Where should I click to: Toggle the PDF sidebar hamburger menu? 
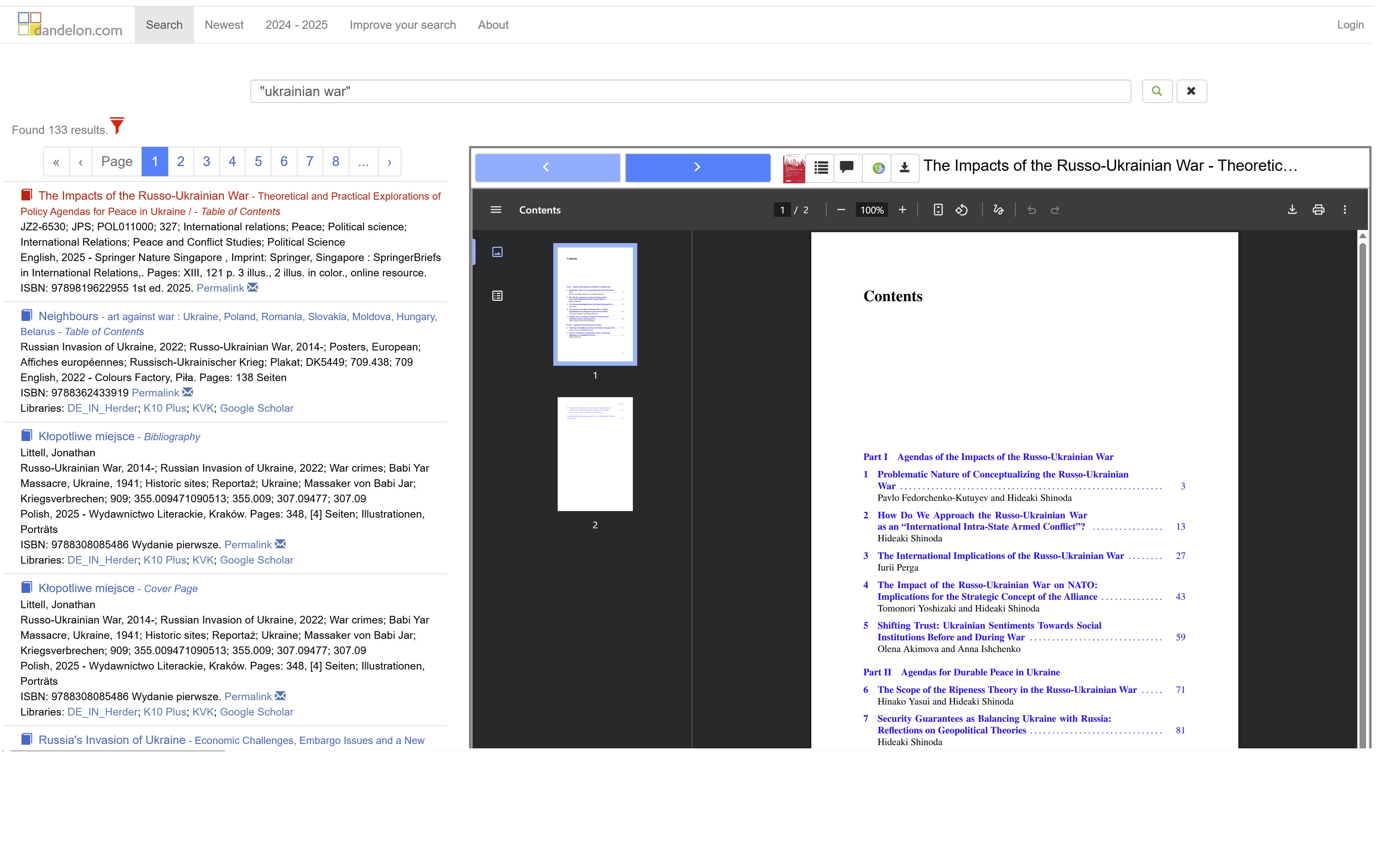point(496,210)
